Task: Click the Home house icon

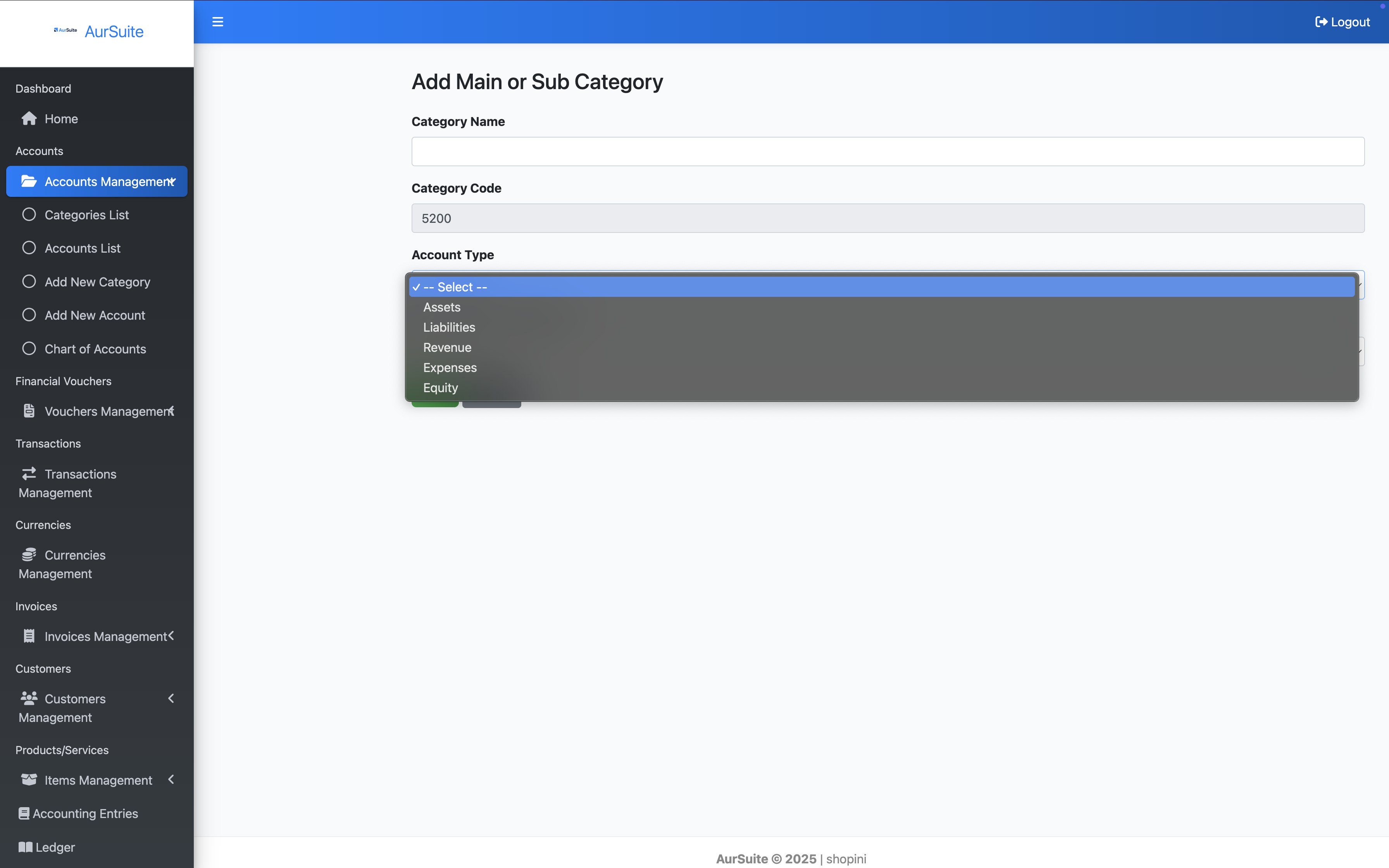Action: tap(29, 119)
